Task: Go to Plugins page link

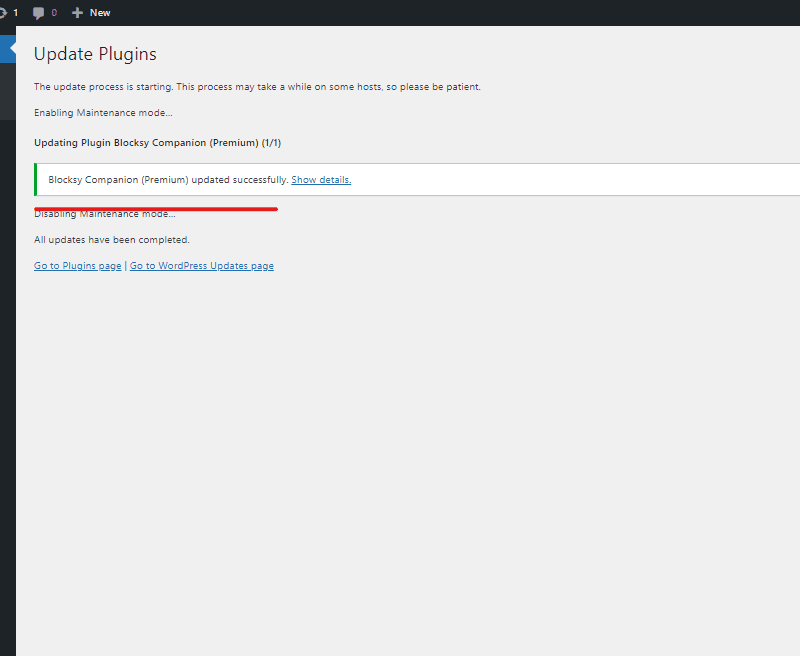Action: pos(78,266)
